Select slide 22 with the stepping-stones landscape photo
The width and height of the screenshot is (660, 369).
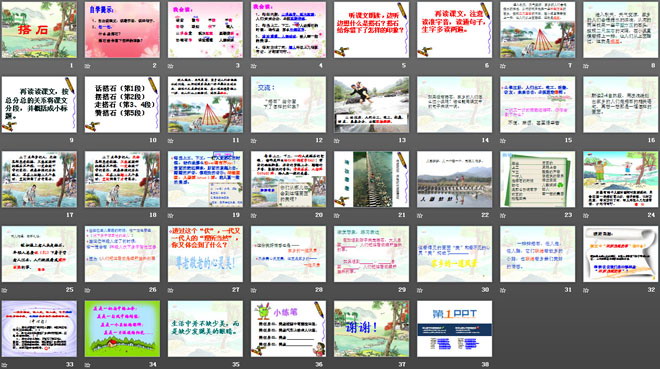[454, 179]
